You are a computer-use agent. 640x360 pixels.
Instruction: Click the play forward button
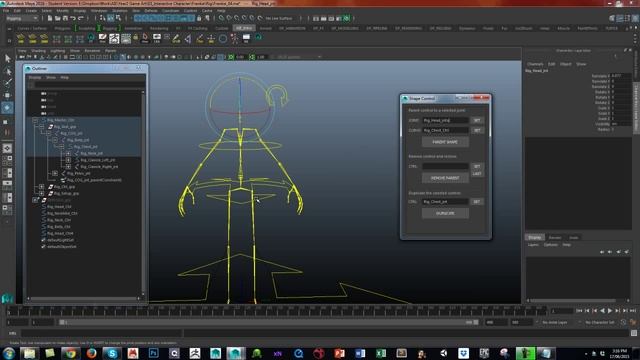pos(610,311)
